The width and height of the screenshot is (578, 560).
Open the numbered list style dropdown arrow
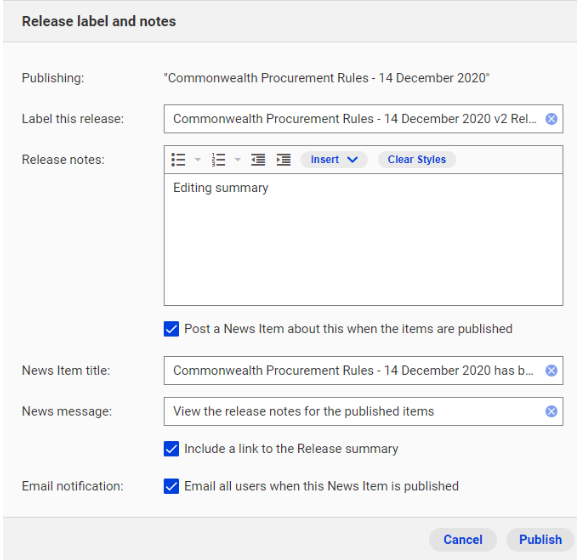[238, 160]
